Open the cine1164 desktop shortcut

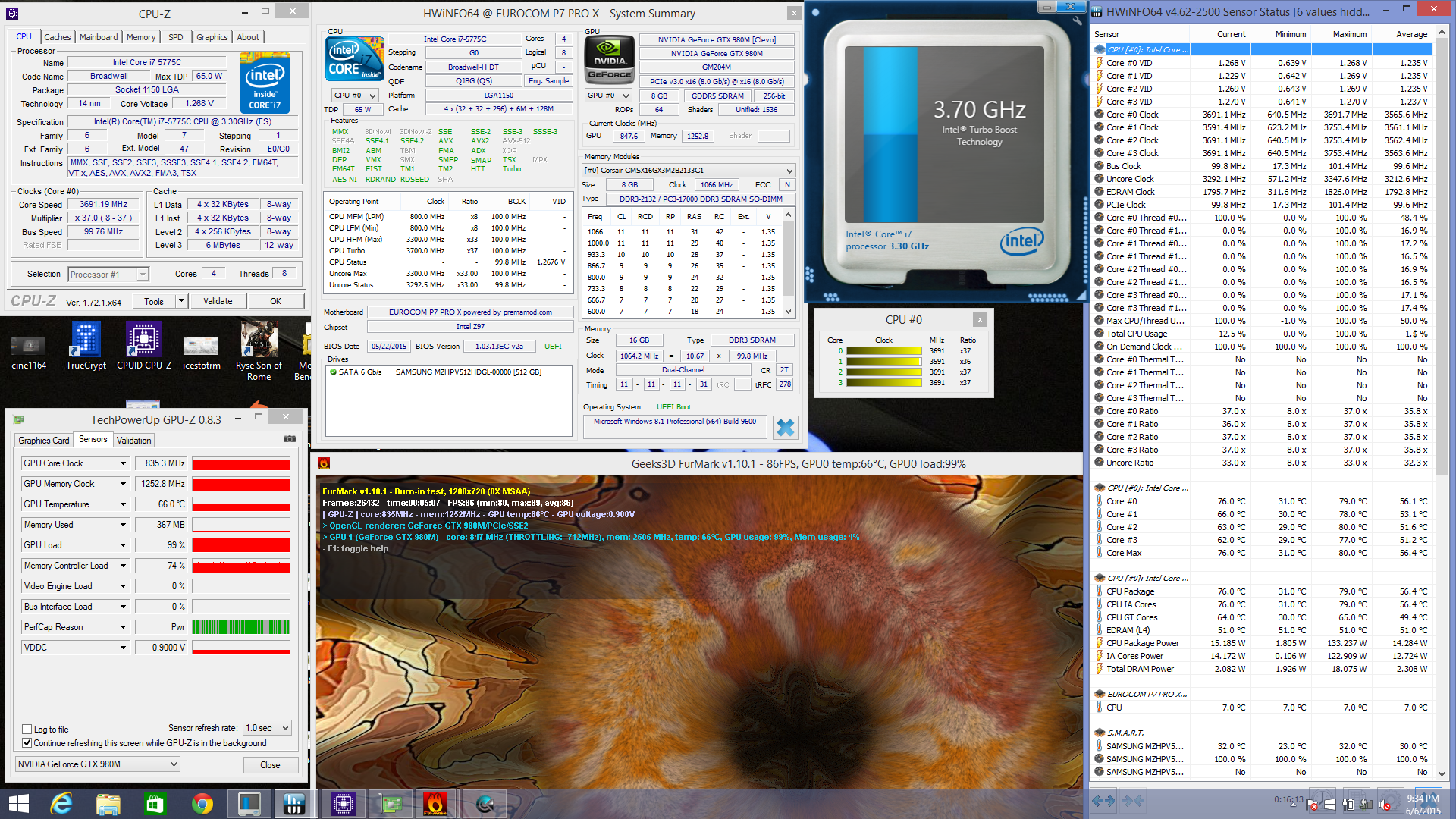(29, 347)
